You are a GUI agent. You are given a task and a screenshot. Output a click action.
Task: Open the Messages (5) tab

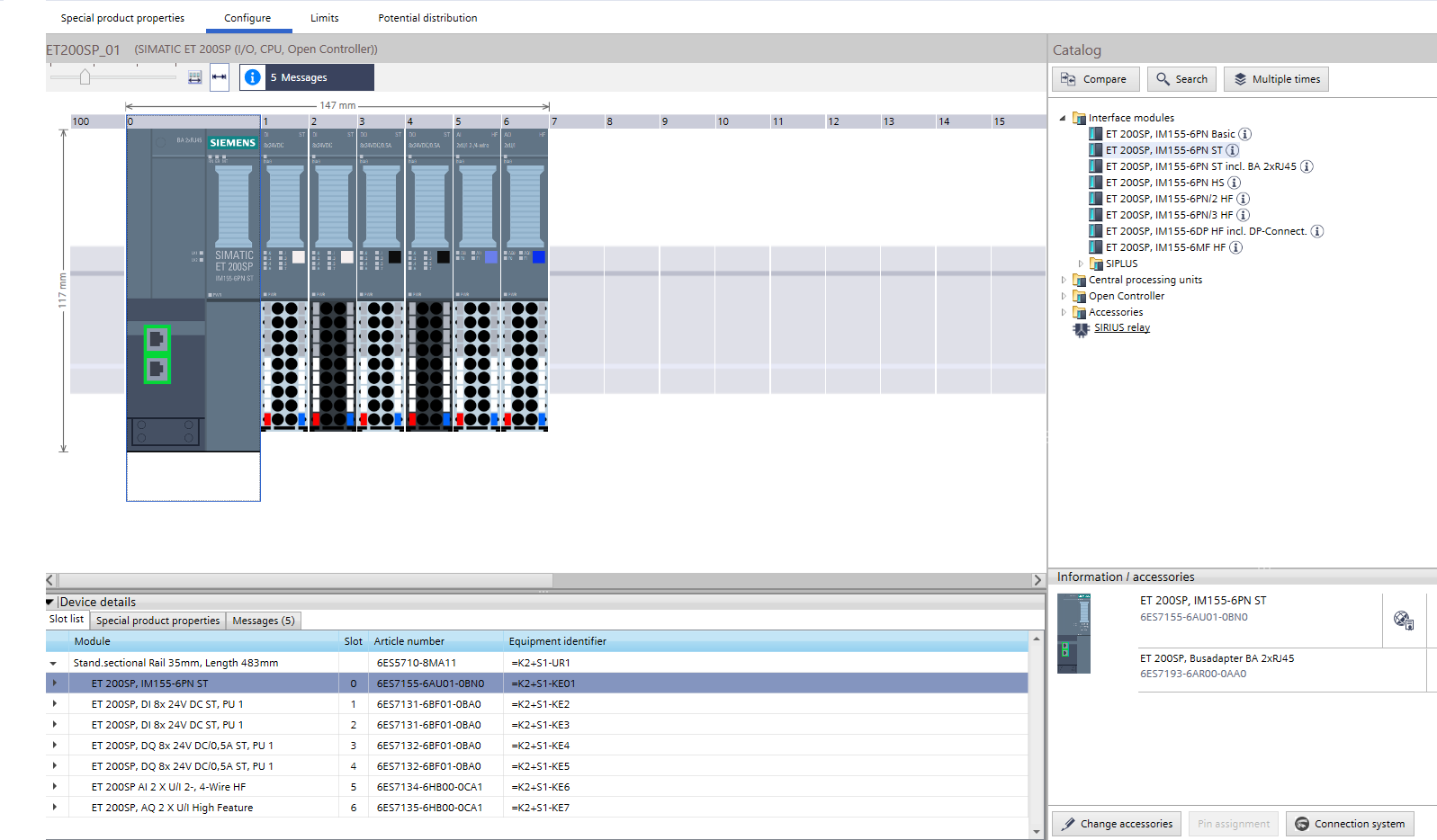263,621
